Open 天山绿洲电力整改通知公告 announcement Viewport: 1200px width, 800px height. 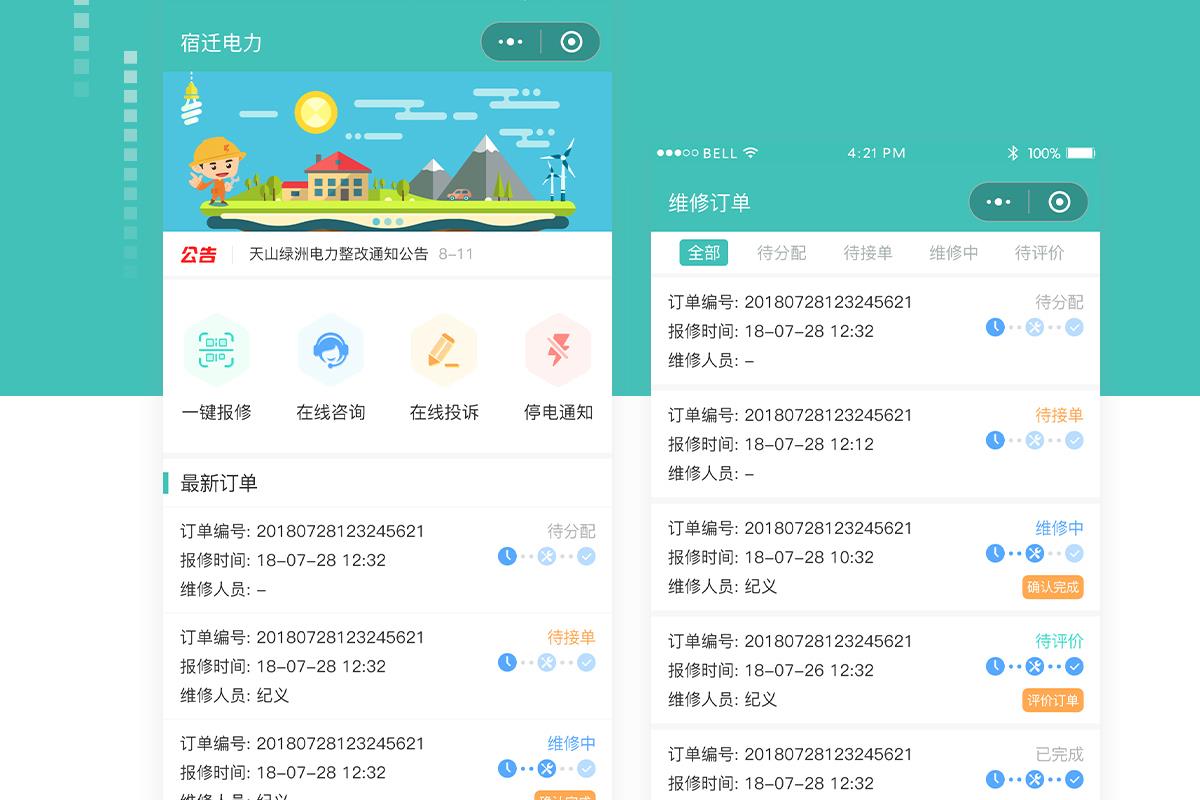[338, 254]
